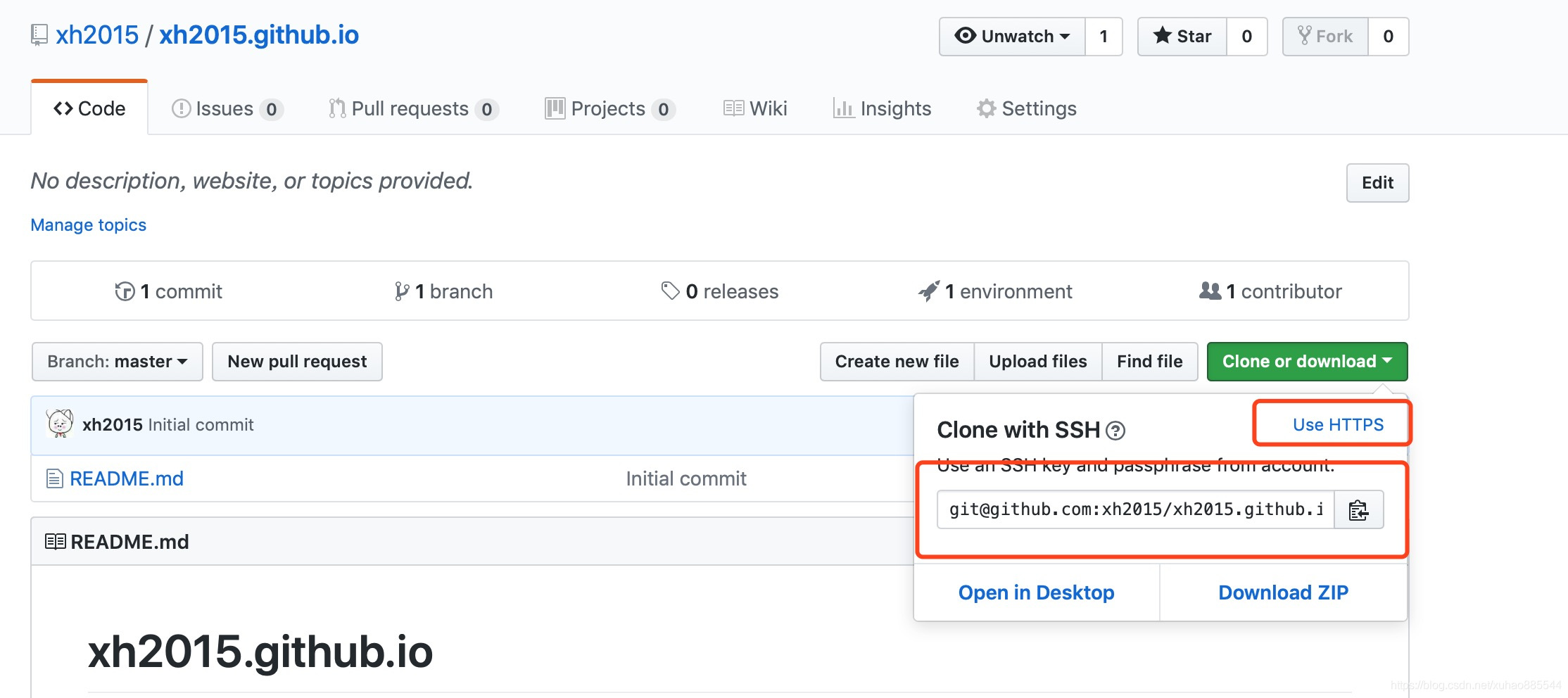This screenshot has height=698, width=1568.
Task: Click Upload files button
Action: coord(1038,362)
